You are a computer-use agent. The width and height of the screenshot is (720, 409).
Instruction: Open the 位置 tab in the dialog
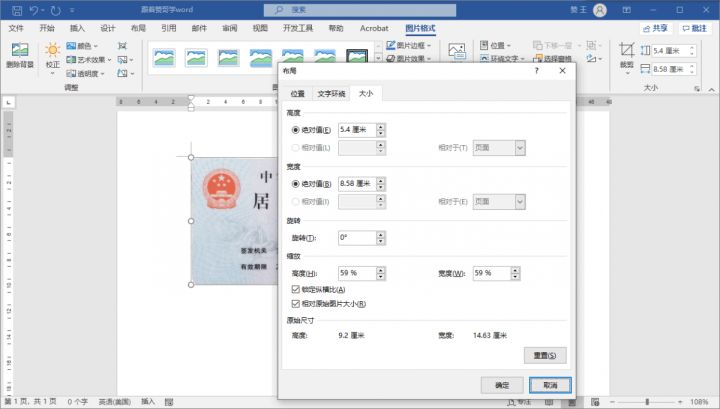tap(298, 94)
